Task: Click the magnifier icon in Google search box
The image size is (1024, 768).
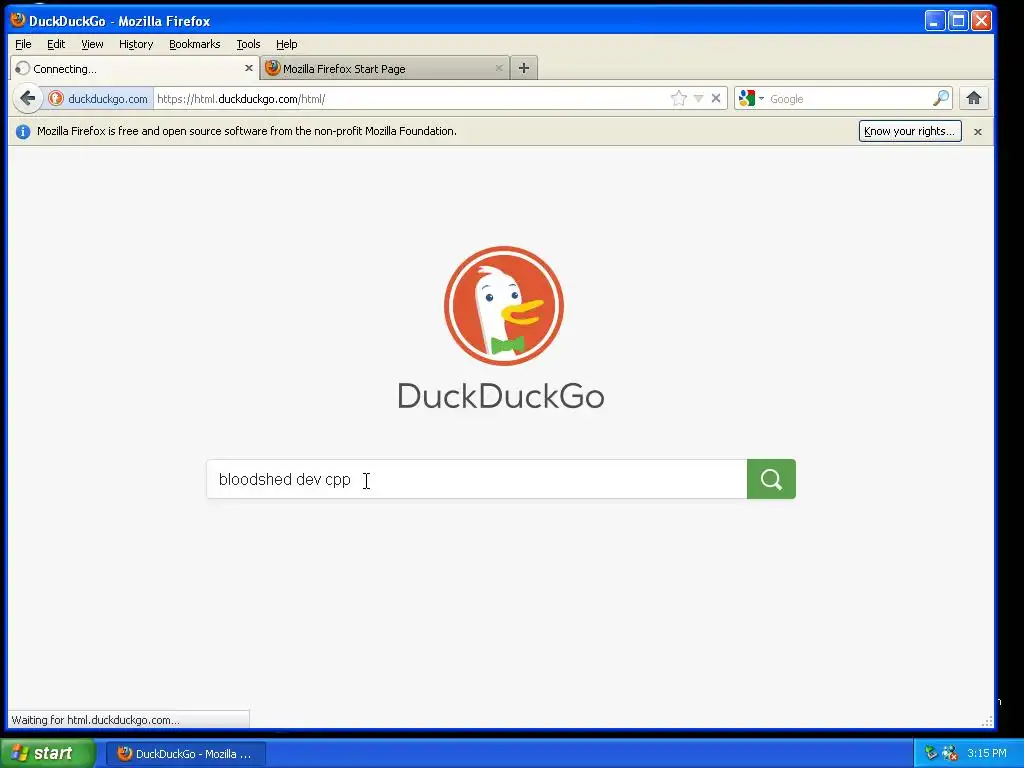Action: pos(940,99)
